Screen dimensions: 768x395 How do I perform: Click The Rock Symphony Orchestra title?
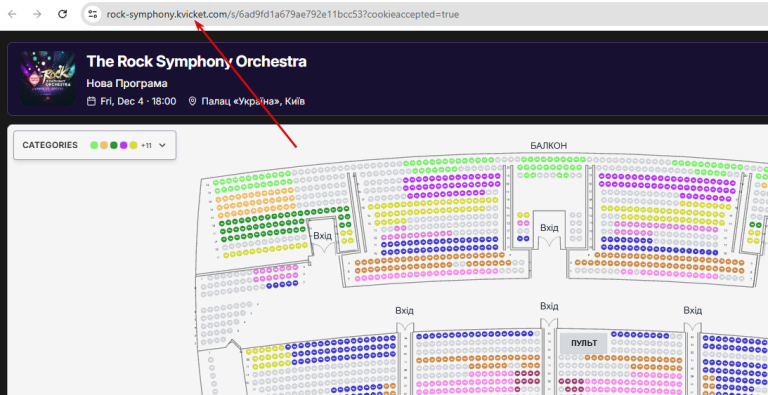click(196, 61)
